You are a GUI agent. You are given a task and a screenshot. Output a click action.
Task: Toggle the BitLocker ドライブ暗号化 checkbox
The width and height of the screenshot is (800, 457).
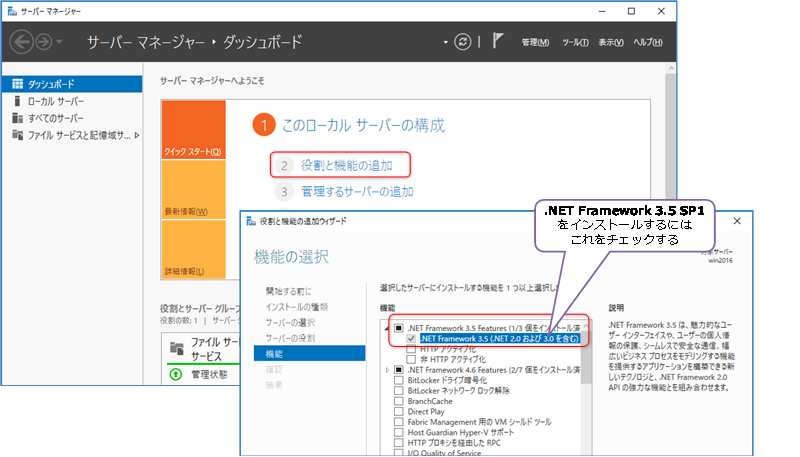(399, 380)
